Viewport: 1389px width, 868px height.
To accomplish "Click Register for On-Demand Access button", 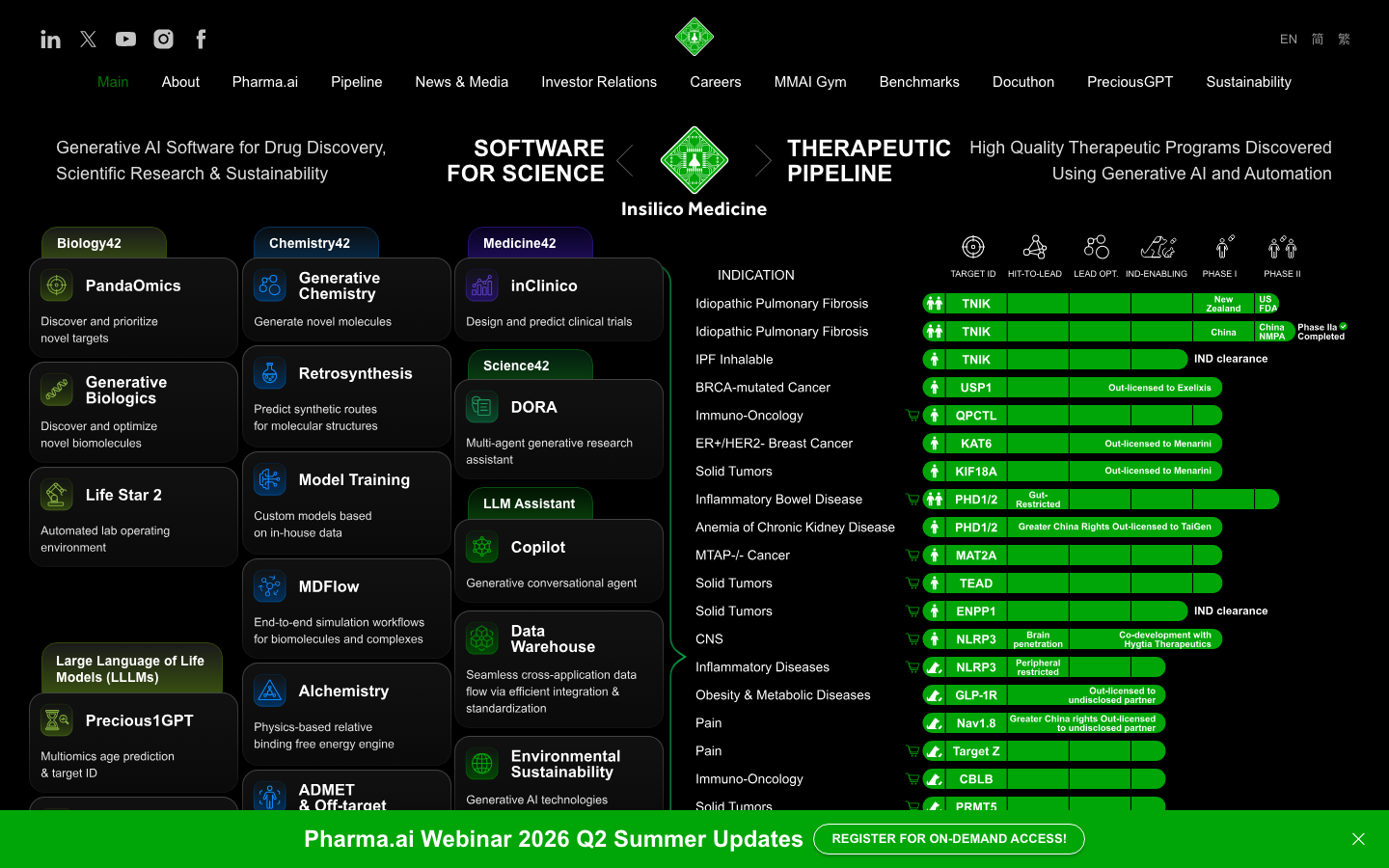I will (949, 839).
